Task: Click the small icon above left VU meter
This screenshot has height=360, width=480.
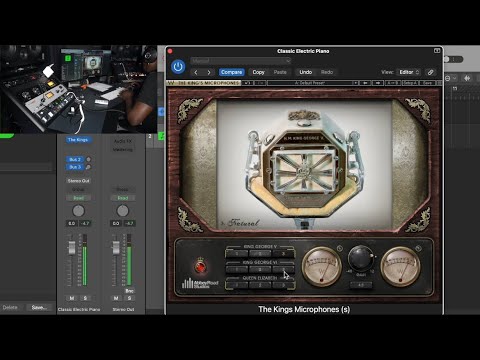Action: [x=339, y=248]
